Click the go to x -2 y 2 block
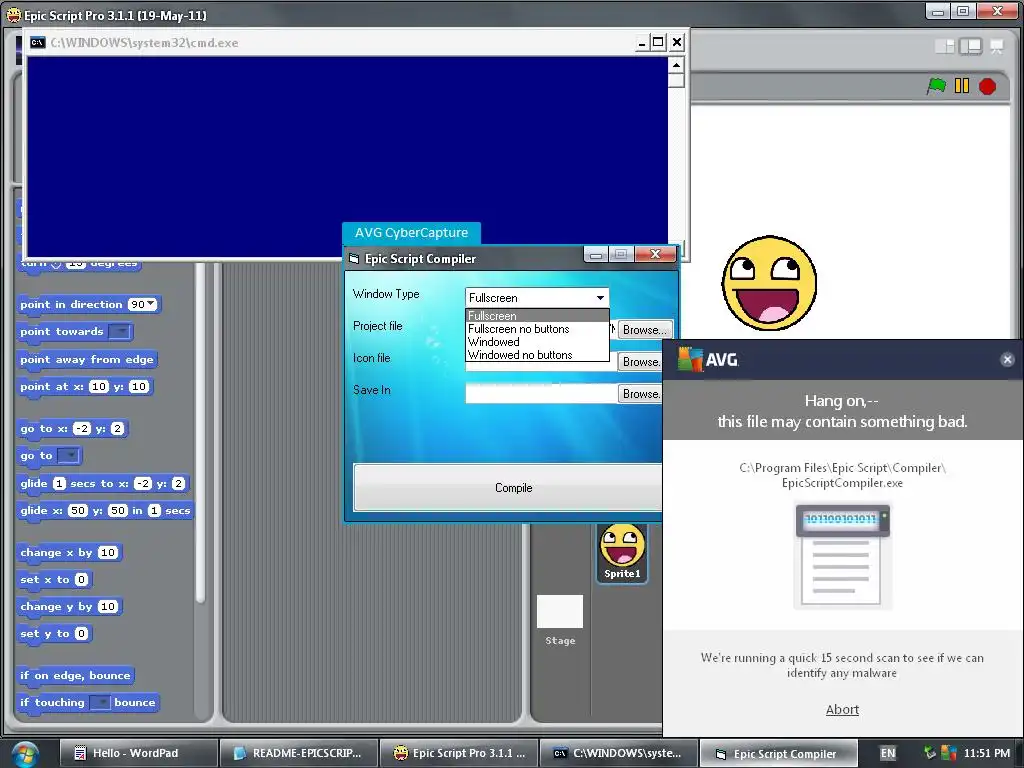This screenshot has width=1024, height=768. [72, 428]
